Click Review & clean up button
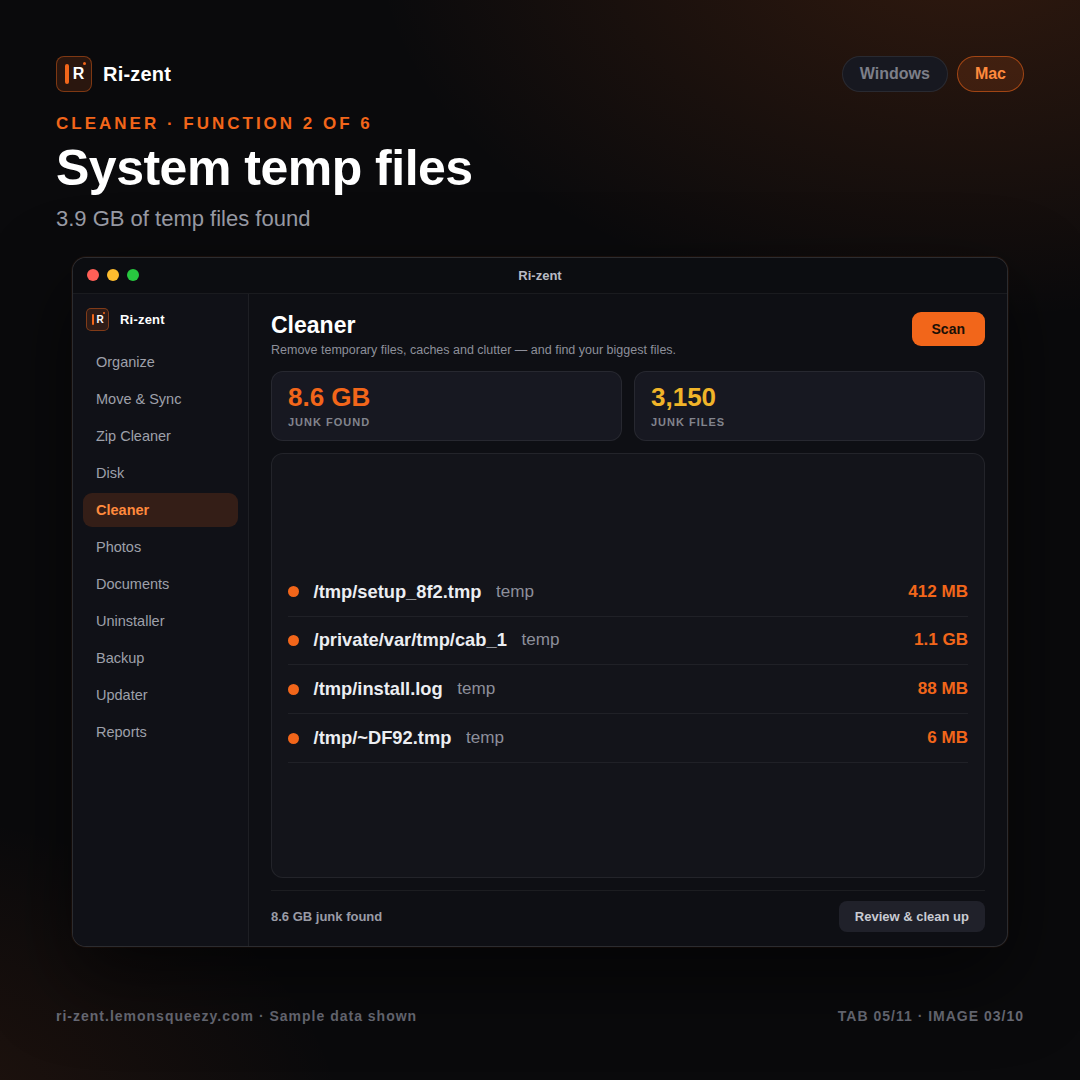 tap(911, 917)
